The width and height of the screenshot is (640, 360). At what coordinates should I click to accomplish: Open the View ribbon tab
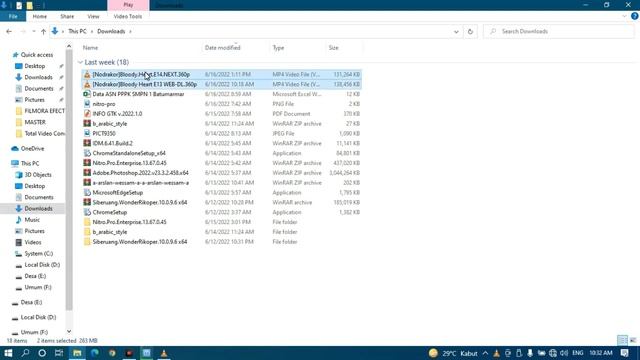click(x=93, y=16)
